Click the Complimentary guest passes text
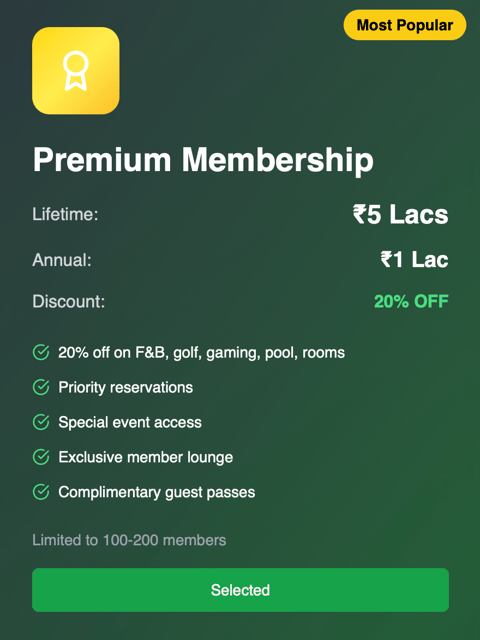 [x=157, y=492]
